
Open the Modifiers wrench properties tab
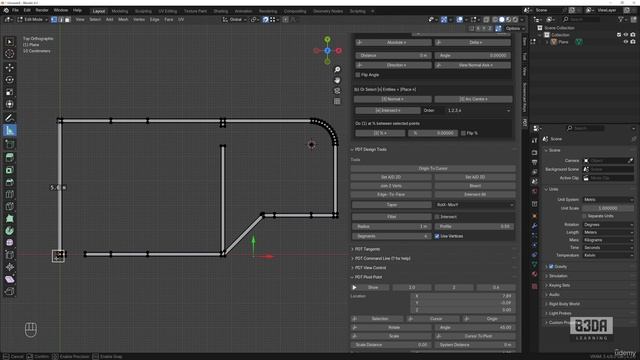point(534,226)
